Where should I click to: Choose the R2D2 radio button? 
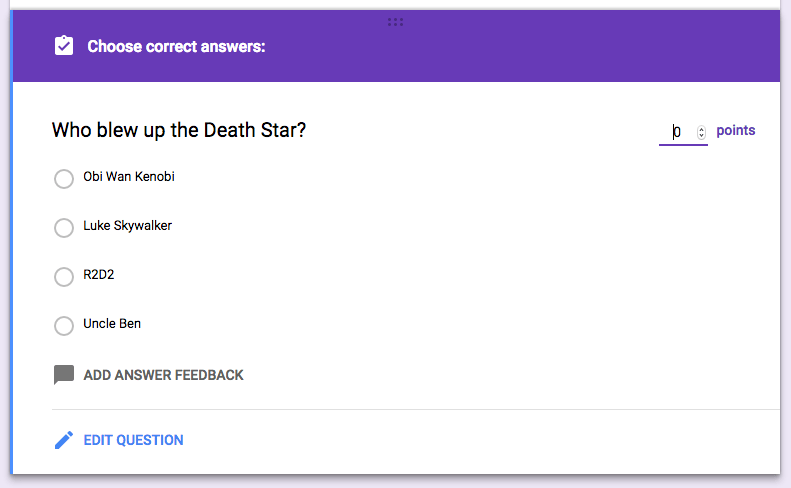(64, 276)
